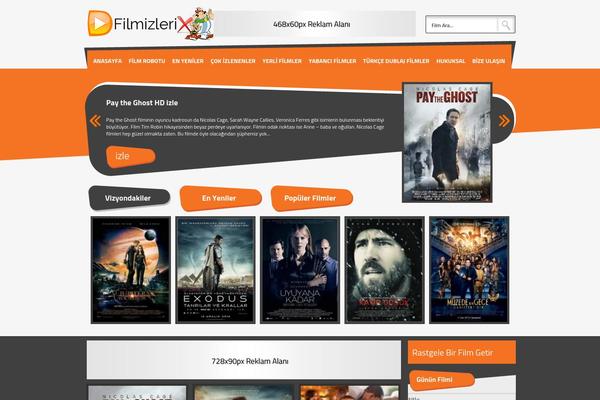Open the Uyuyana Kadar movie poster

pyautogui.click(x=300, y=270)
